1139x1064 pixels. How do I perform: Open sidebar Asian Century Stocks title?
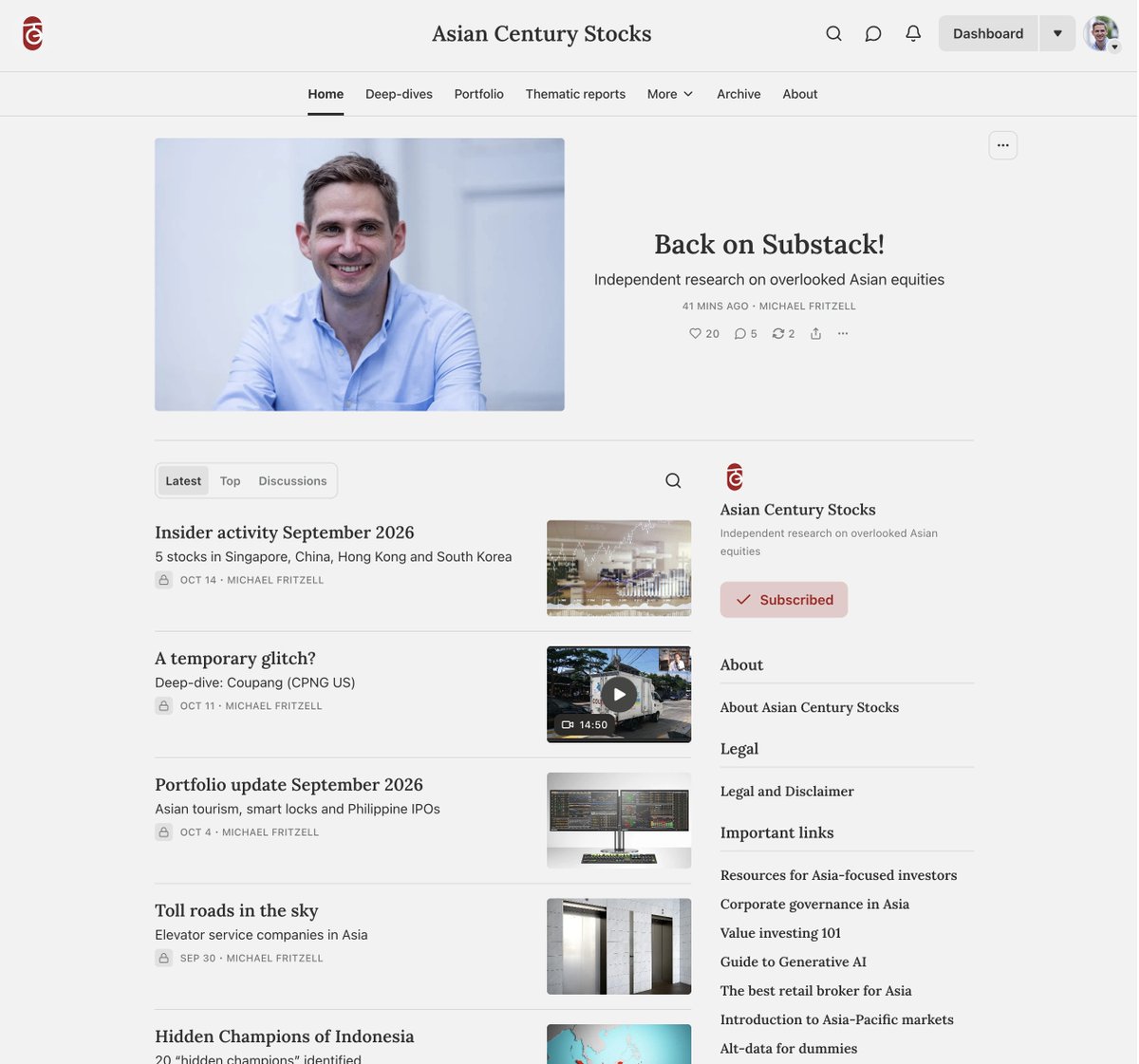798,510
